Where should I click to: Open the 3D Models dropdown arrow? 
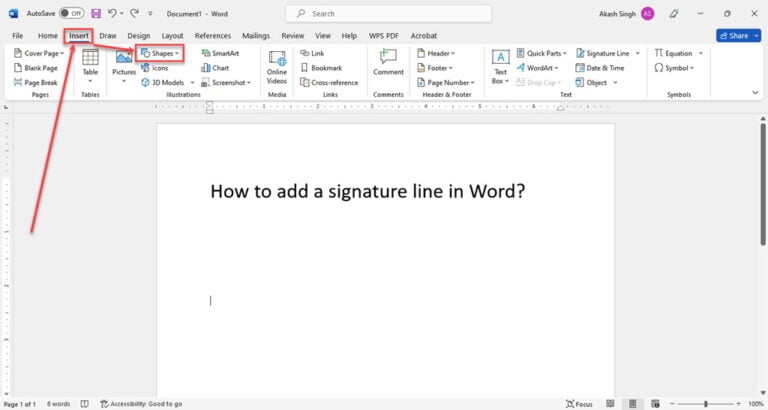192,83
